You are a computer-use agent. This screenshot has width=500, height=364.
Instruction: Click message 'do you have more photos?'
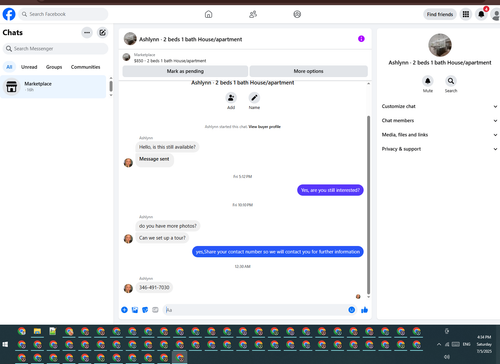(x=168, y=226)
